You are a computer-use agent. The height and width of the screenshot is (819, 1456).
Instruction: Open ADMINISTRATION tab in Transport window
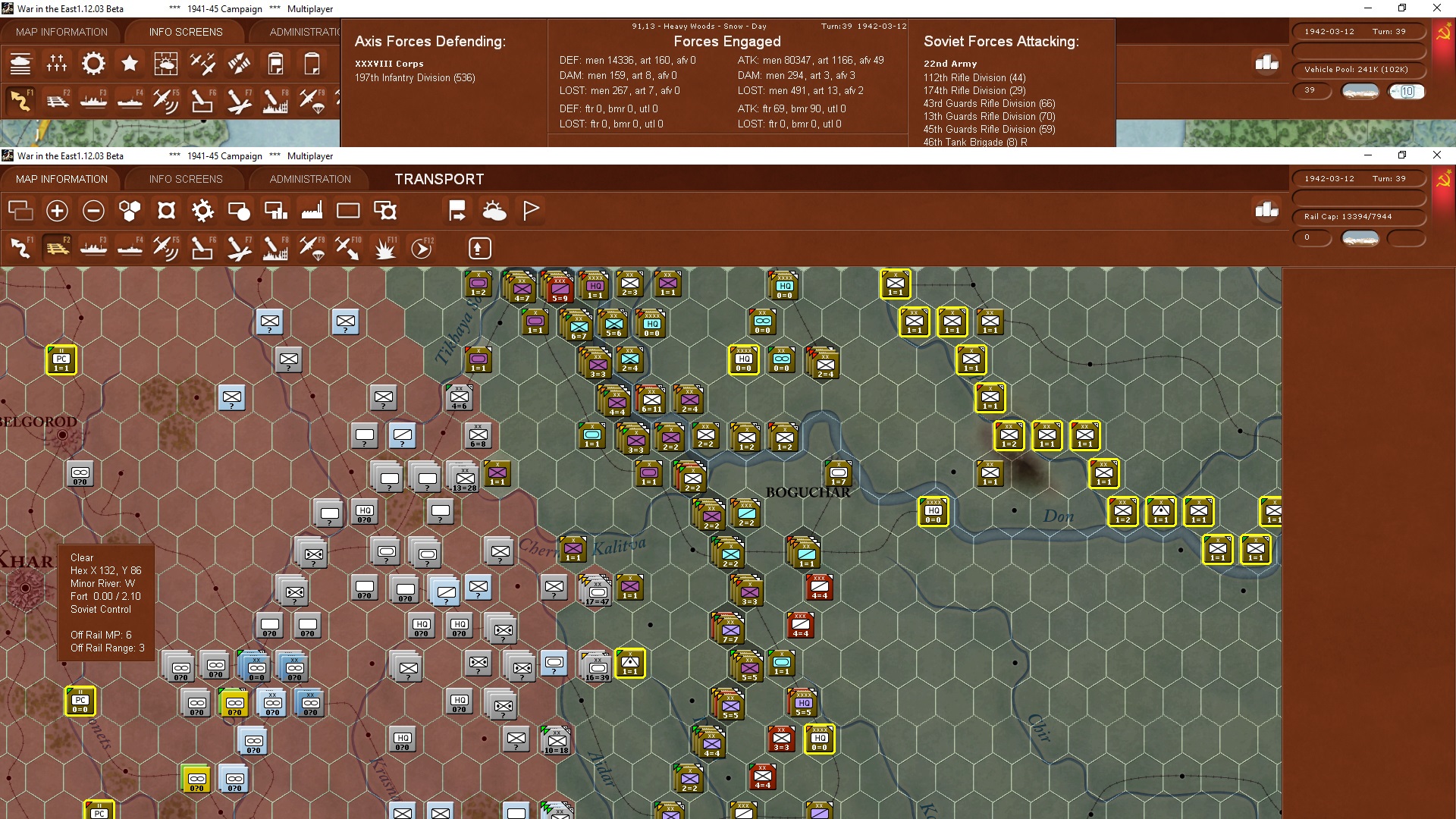[x=310, y=179]
